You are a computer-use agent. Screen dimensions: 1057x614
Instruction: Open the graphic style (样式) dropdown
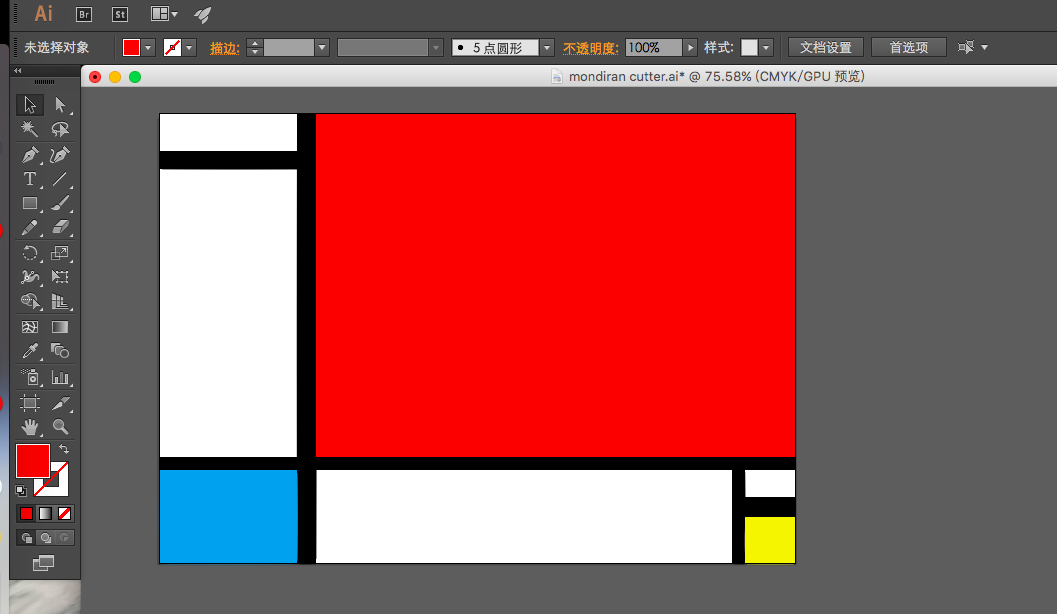(766, 48)
